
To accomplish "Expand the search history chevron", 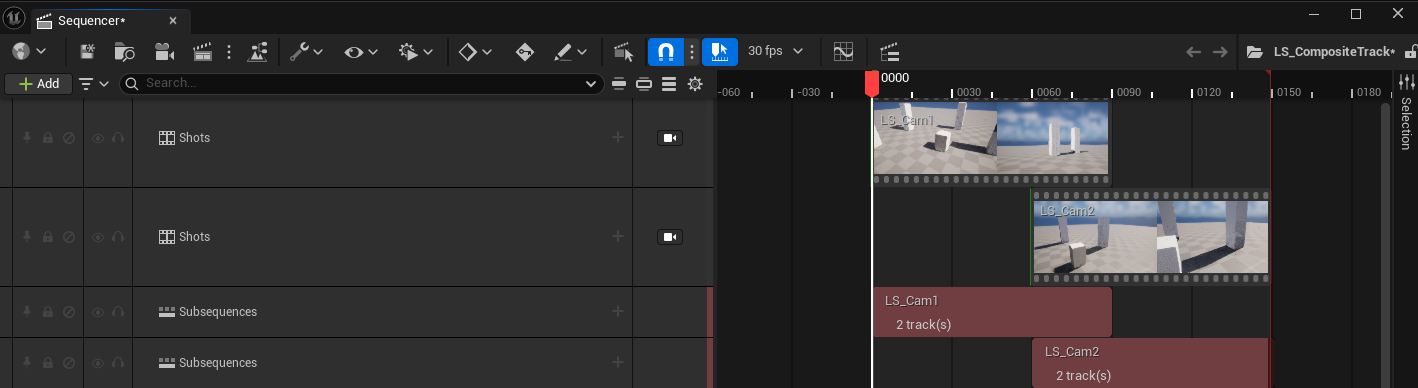I will coord(591,84).
